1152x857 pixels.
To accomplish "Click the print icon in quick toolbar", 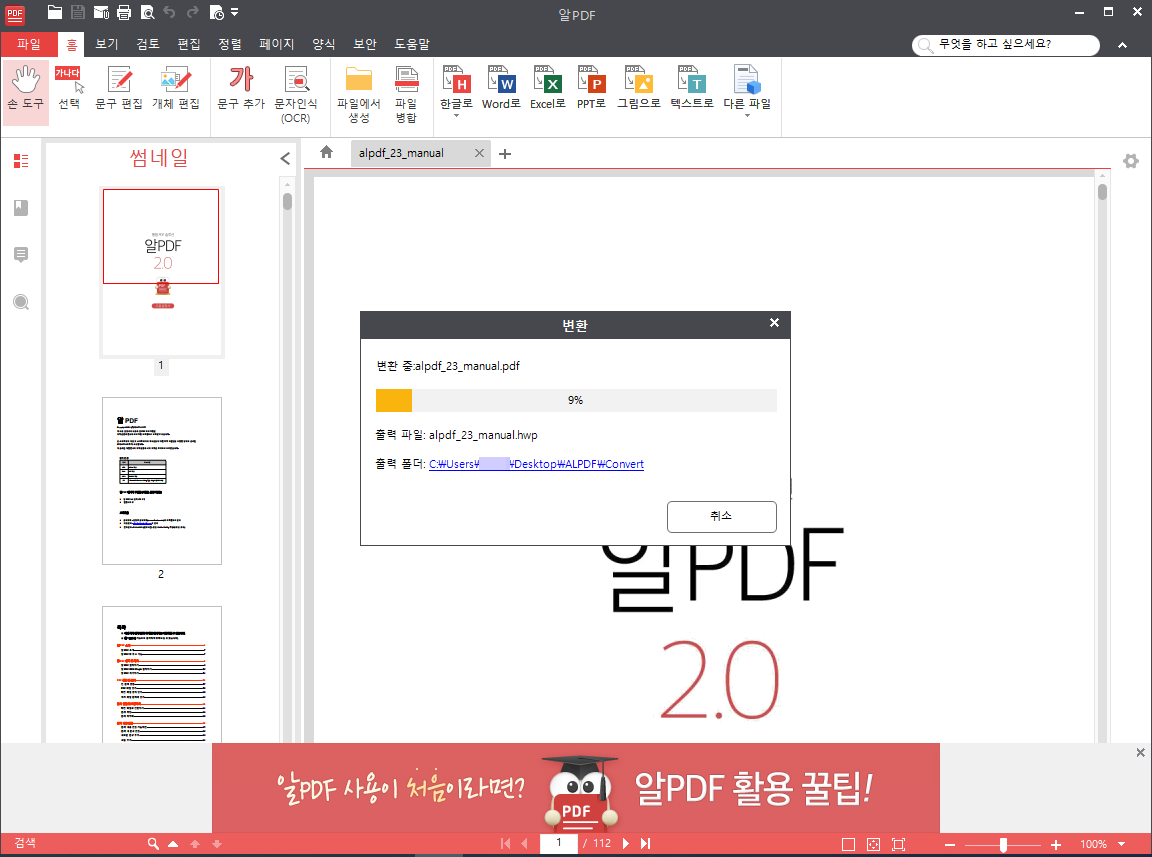I will (124, 12).
